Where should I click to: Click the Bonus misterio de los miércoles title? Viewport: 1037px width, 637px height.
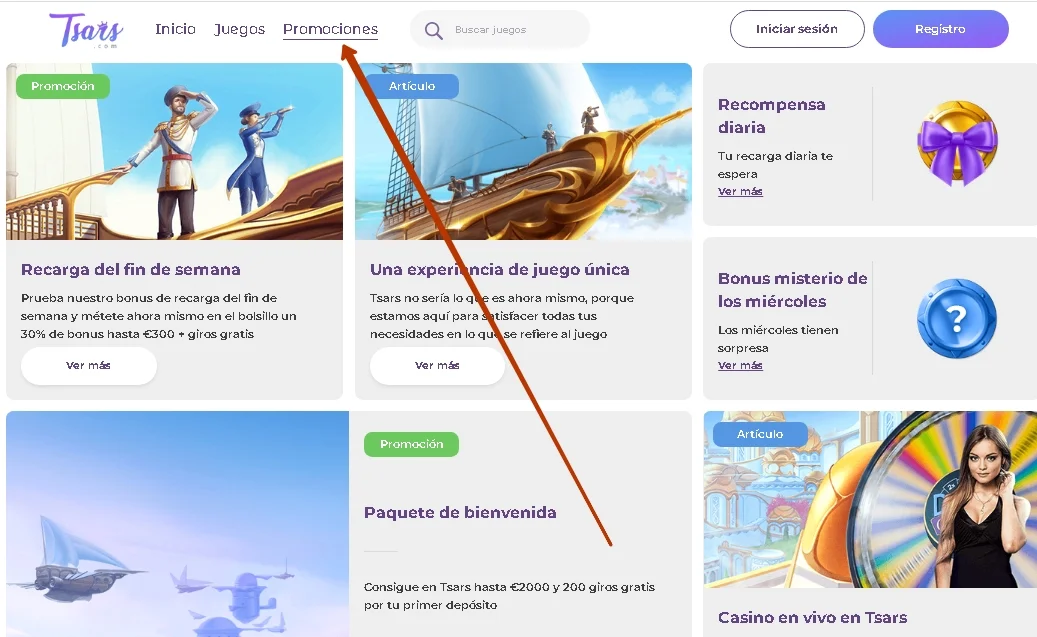click(x=792, y=290)
